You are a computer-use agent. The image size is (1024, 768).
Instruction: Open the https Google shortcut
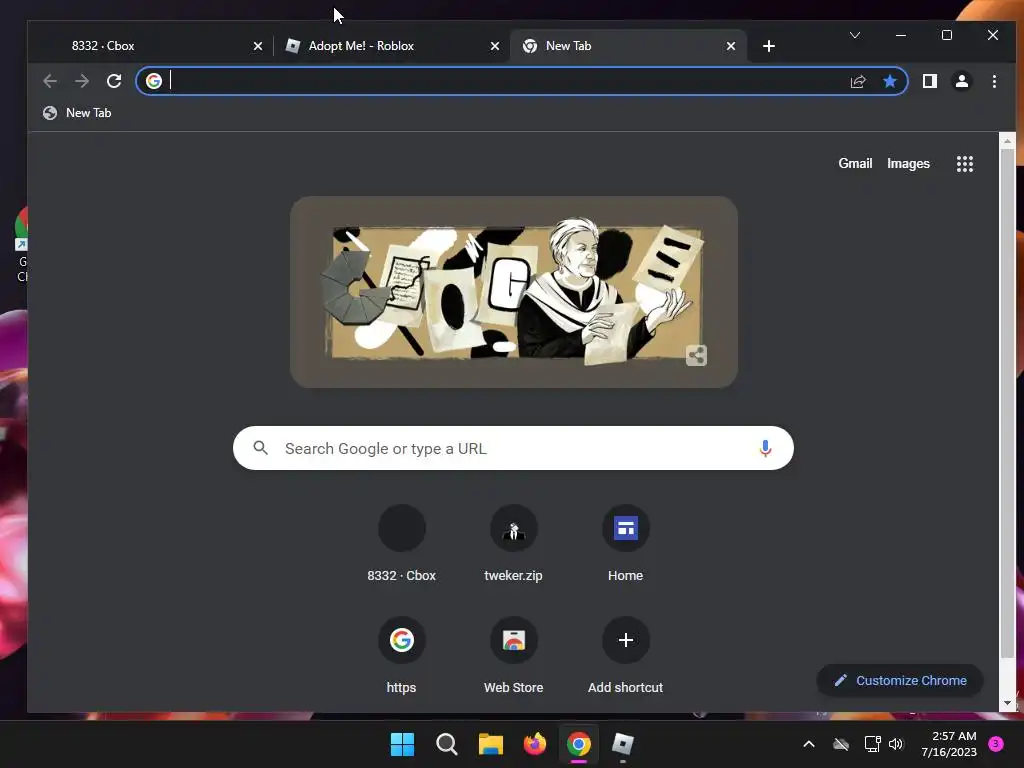(x=402, y=656)
